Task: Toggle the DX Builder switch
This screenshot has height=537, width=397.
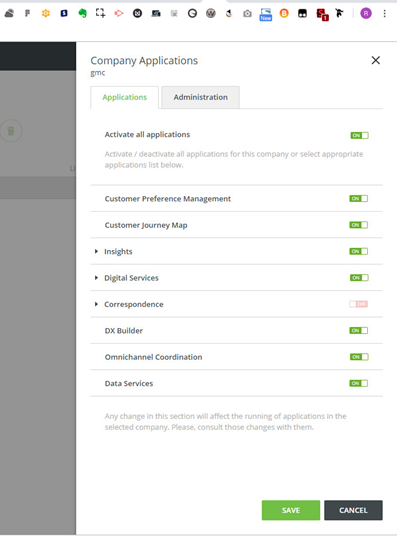Action: coord(359,330)
